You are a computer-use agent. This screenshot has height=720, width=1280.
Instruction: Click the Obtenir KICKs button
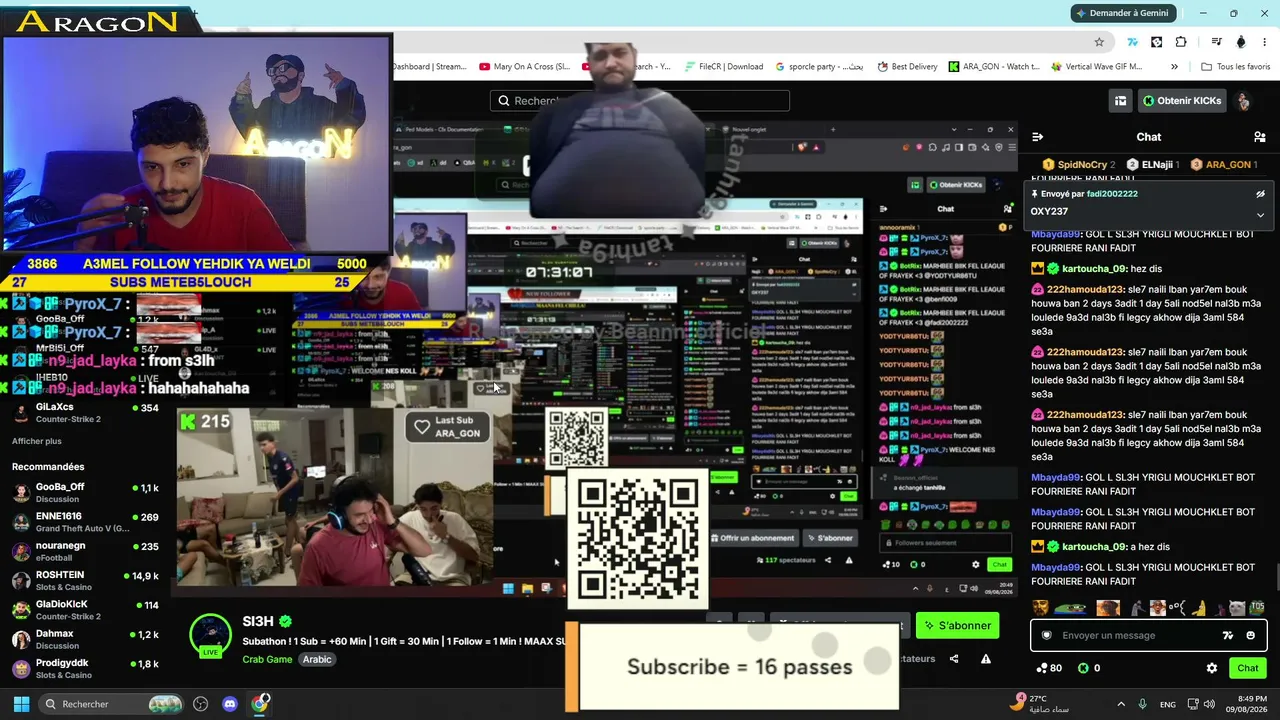[1182, 101]
